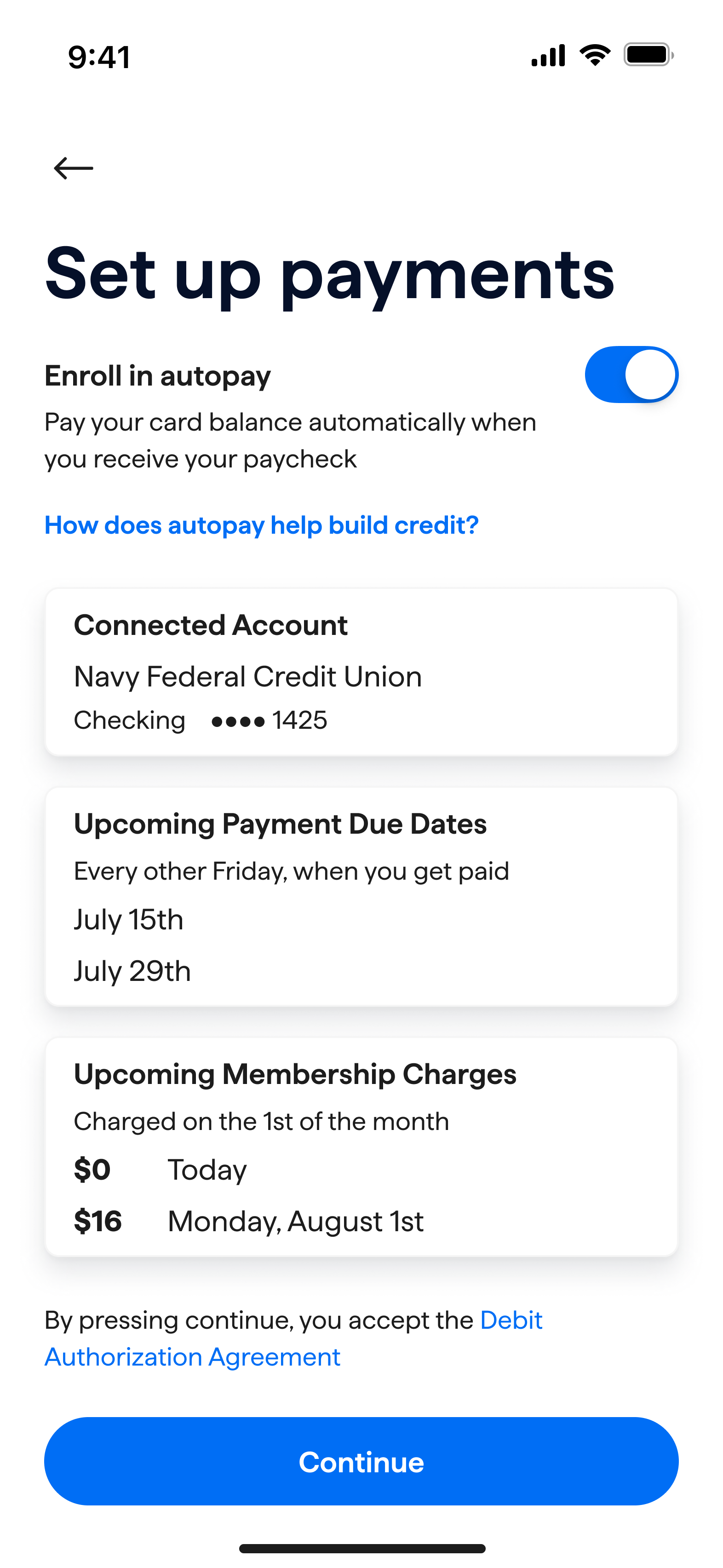Tap the cellular signal bars icon
Image resolution: width=723 pixels, height=1568 pixels.
tap(548, 55)
